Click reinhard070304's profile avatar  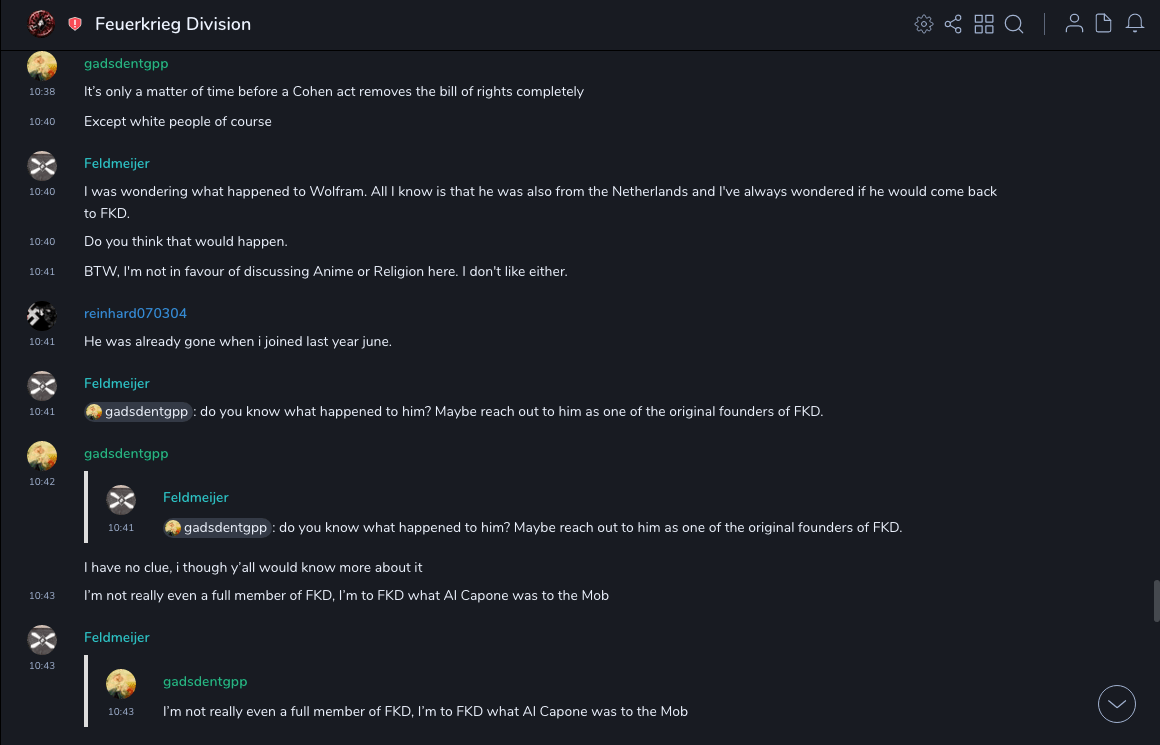42,316
